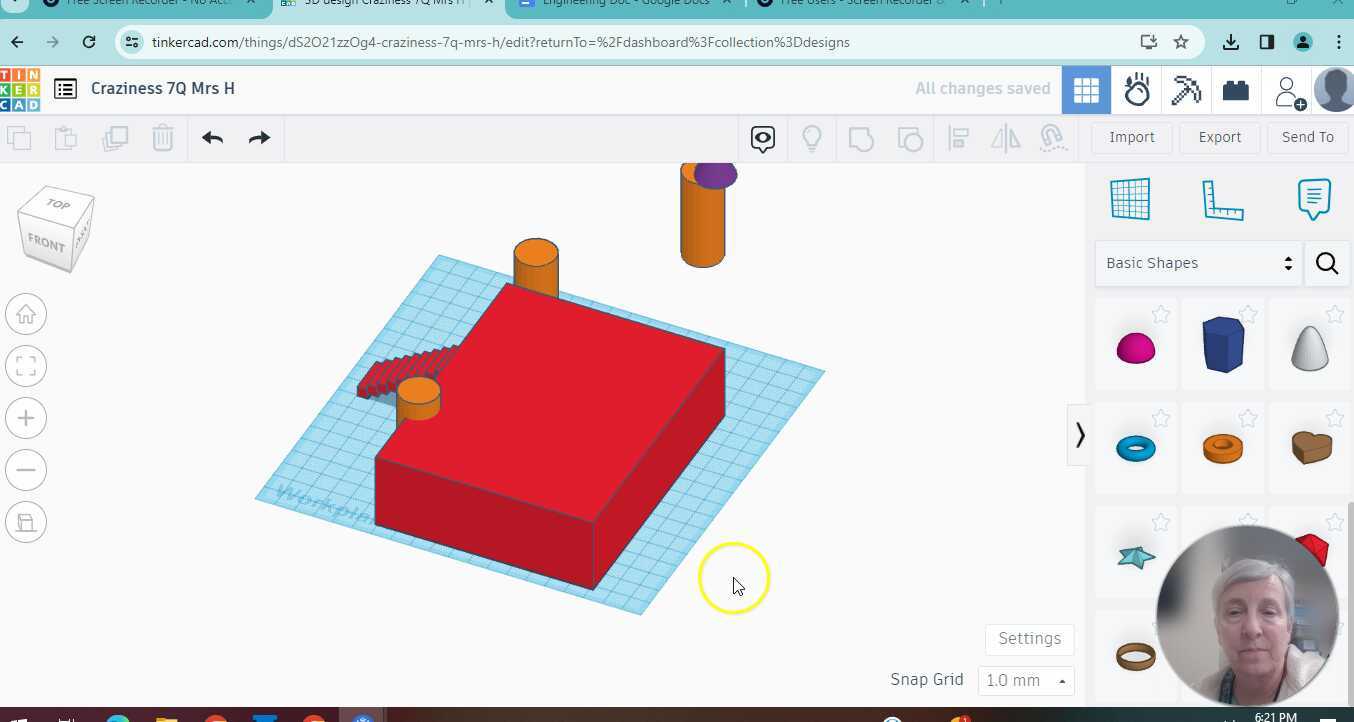The height and width of the screenshot is (722, 1354).
Task: Click the pink paraboloid shape thumbnail
Action: [1135, 345]
